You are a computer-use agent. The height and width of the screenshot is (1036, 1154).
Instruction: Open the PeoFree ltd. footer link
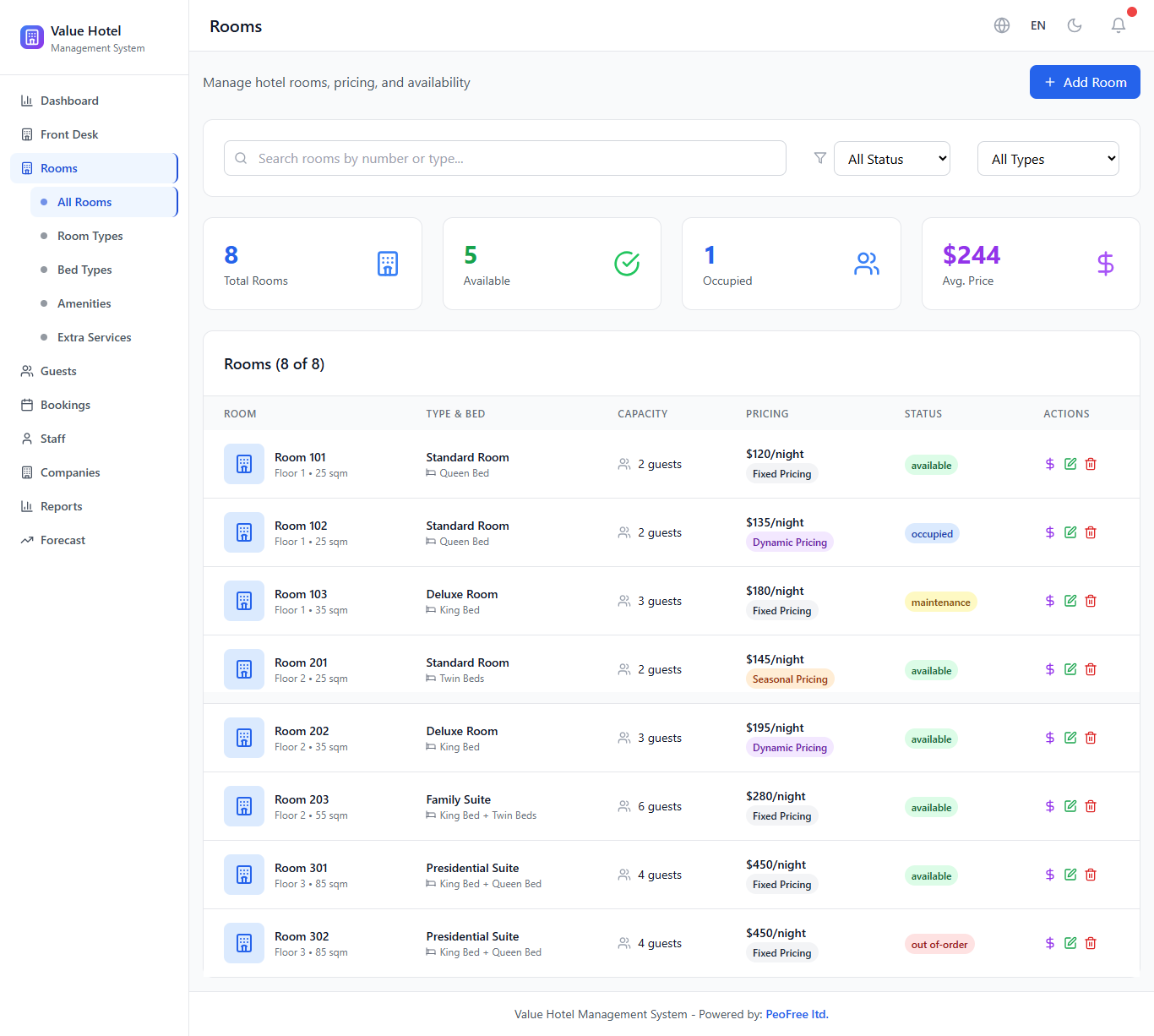tap(797, 1014)
